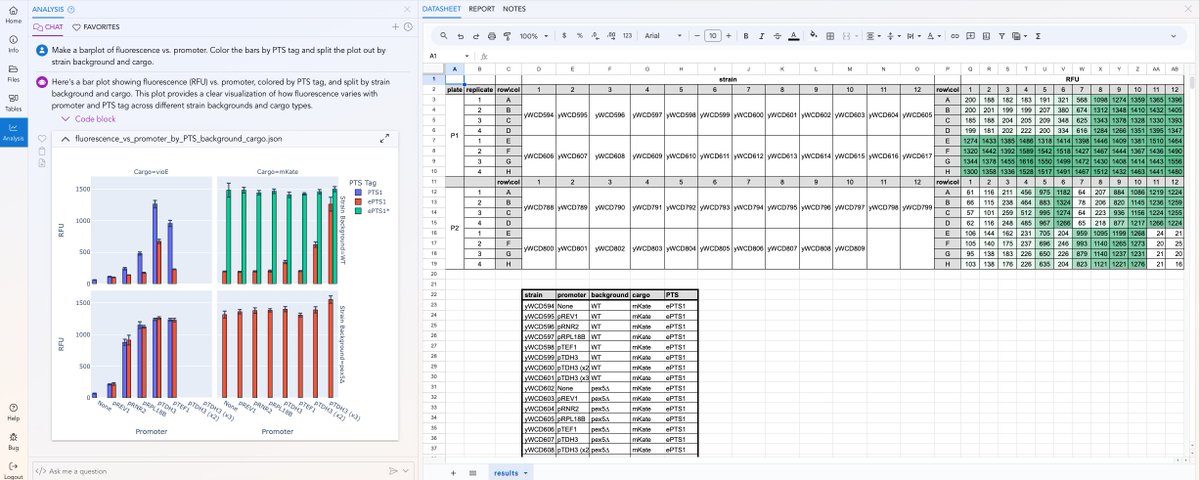This screenshot has height=480, width=1200.
Task: Open the Help sidebar item
Action: pos(13,411)
